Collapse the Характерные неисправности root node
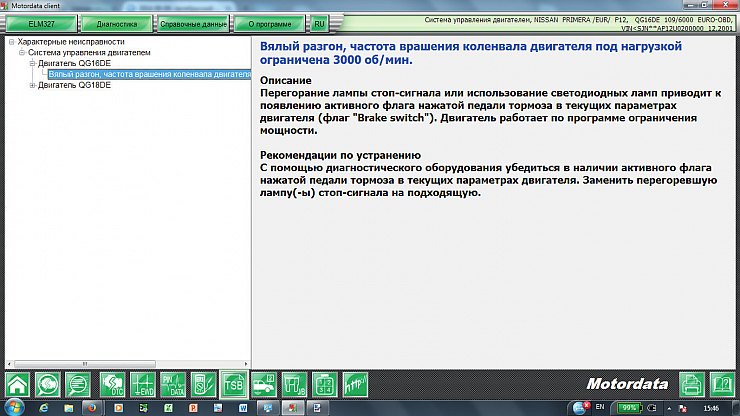This screenshot has height=416, width=740. tap(12, 42)
